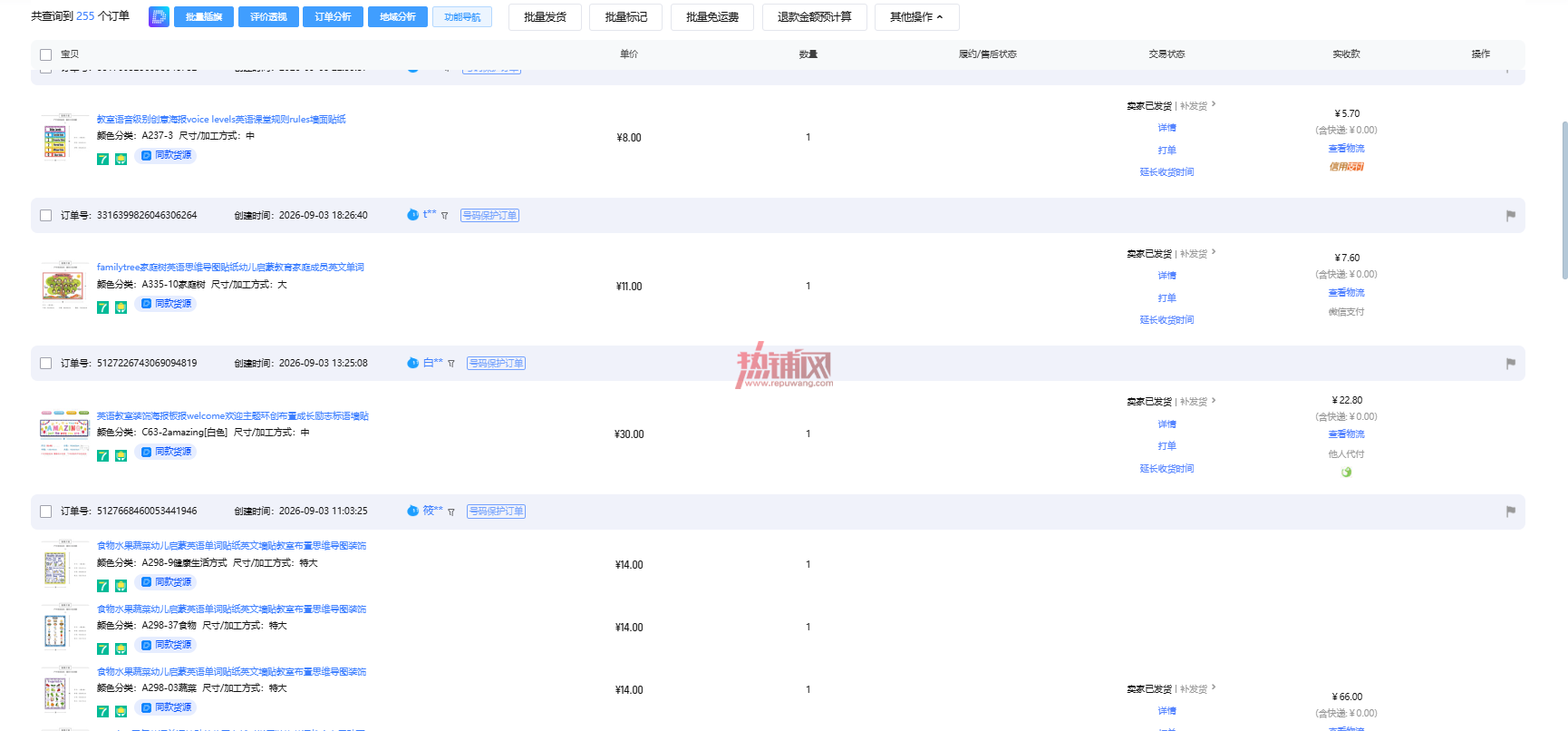1568x731 pixels.
Task: Select order 5127668460053441946 checkbox
Action: (45, 512)
